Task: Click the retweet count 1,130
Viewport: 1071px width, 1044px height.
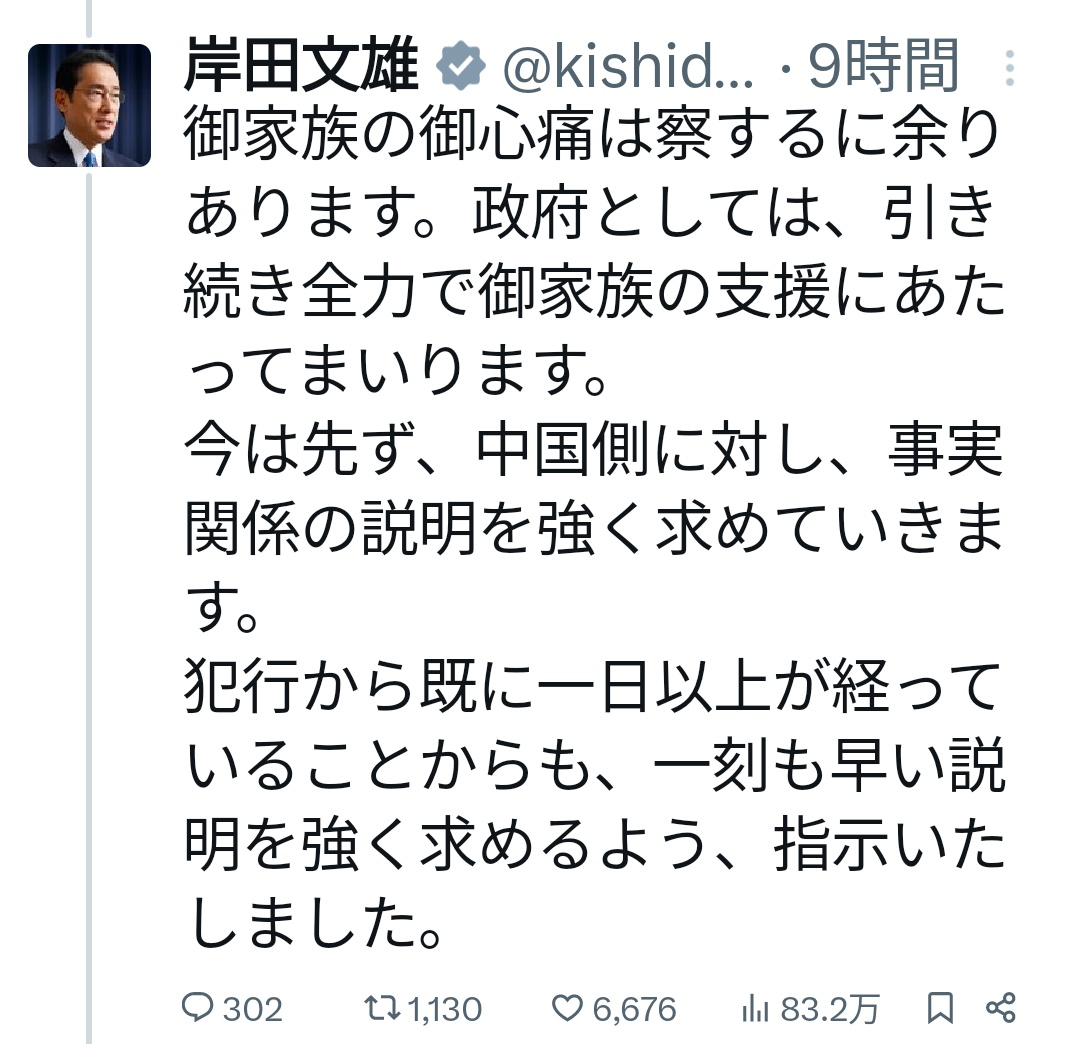Action: (445, 1009)
